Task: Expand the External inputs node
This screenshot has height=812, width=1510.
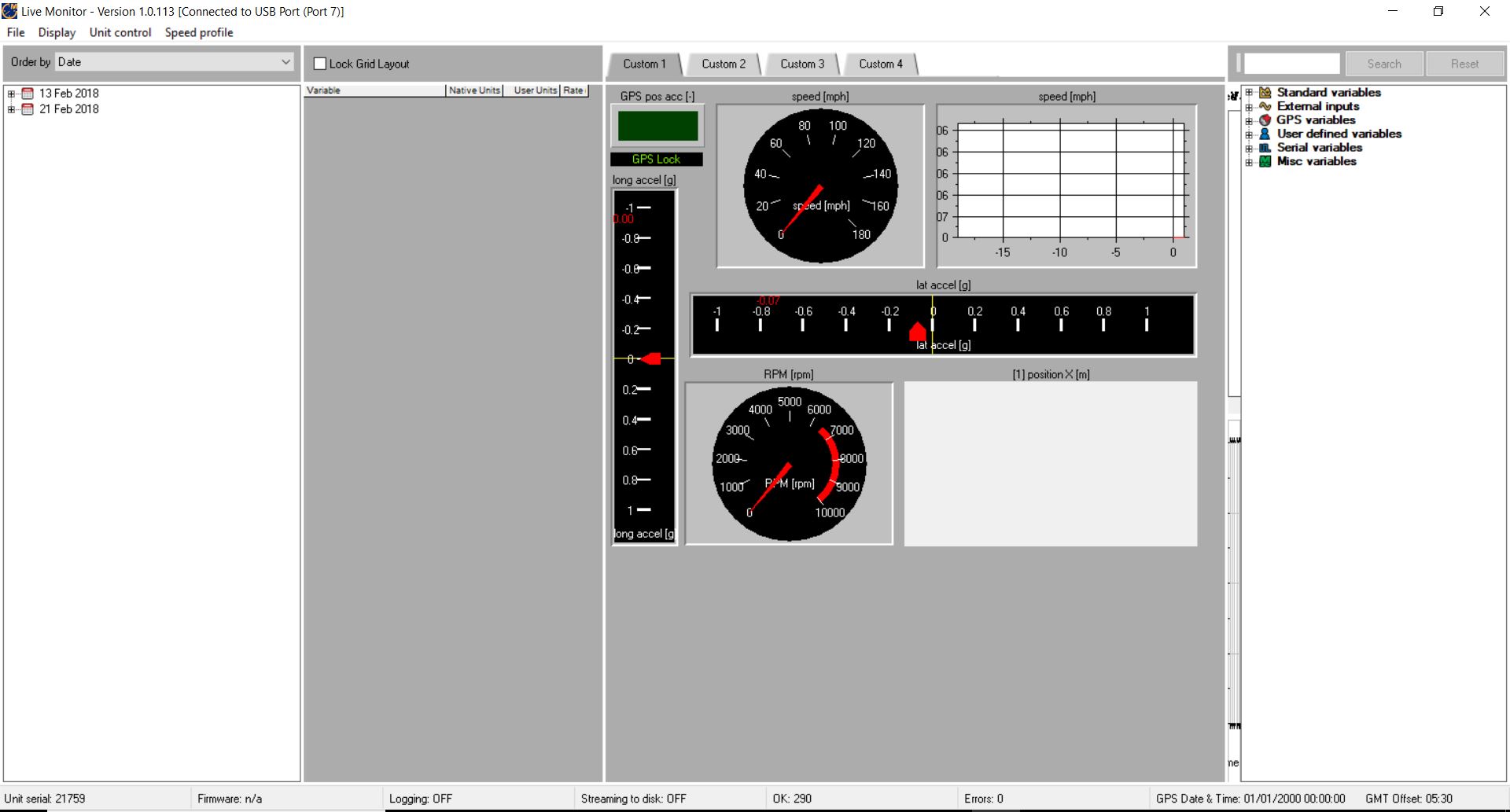Action: pyautogui.click(x=1249, y=107)
